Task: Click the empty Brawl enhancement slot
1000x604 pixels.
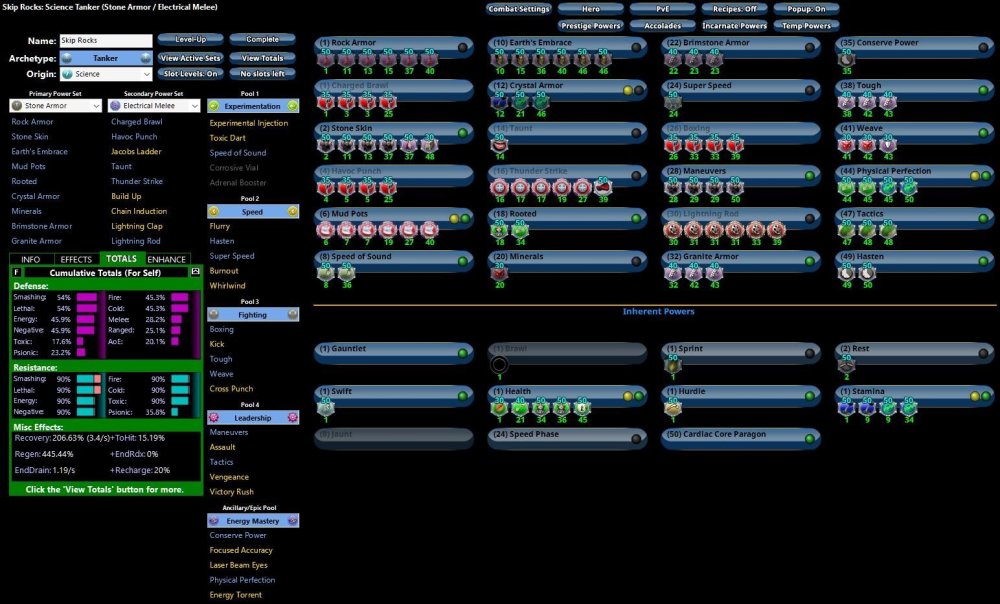Action: (500, 365)
